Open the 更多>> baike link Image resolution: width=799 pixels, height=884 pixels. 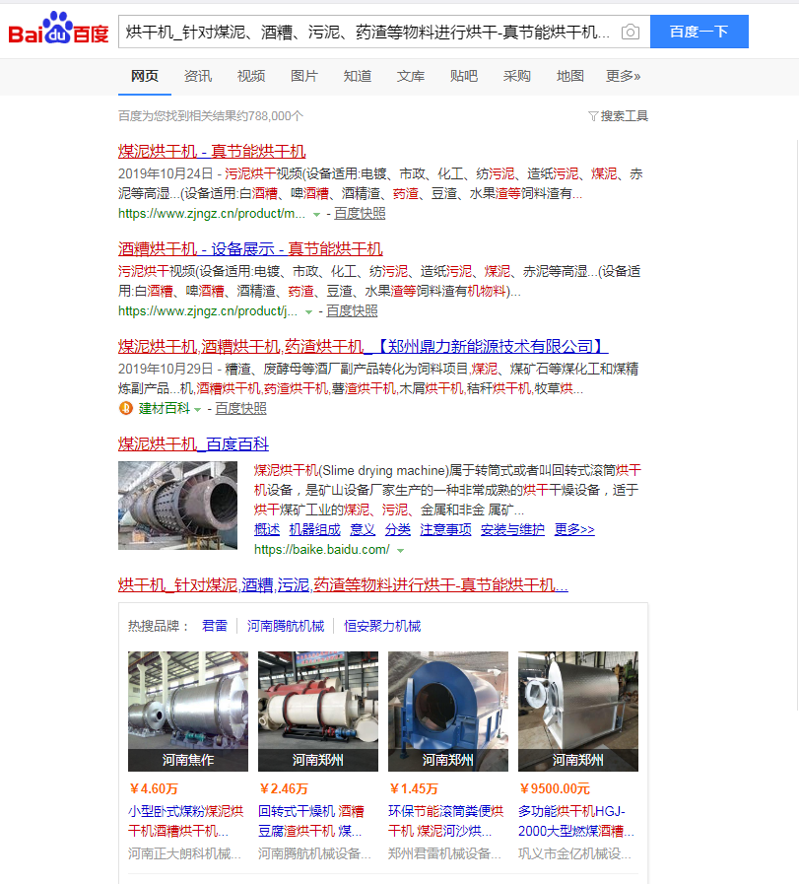(x=574, y=529)
